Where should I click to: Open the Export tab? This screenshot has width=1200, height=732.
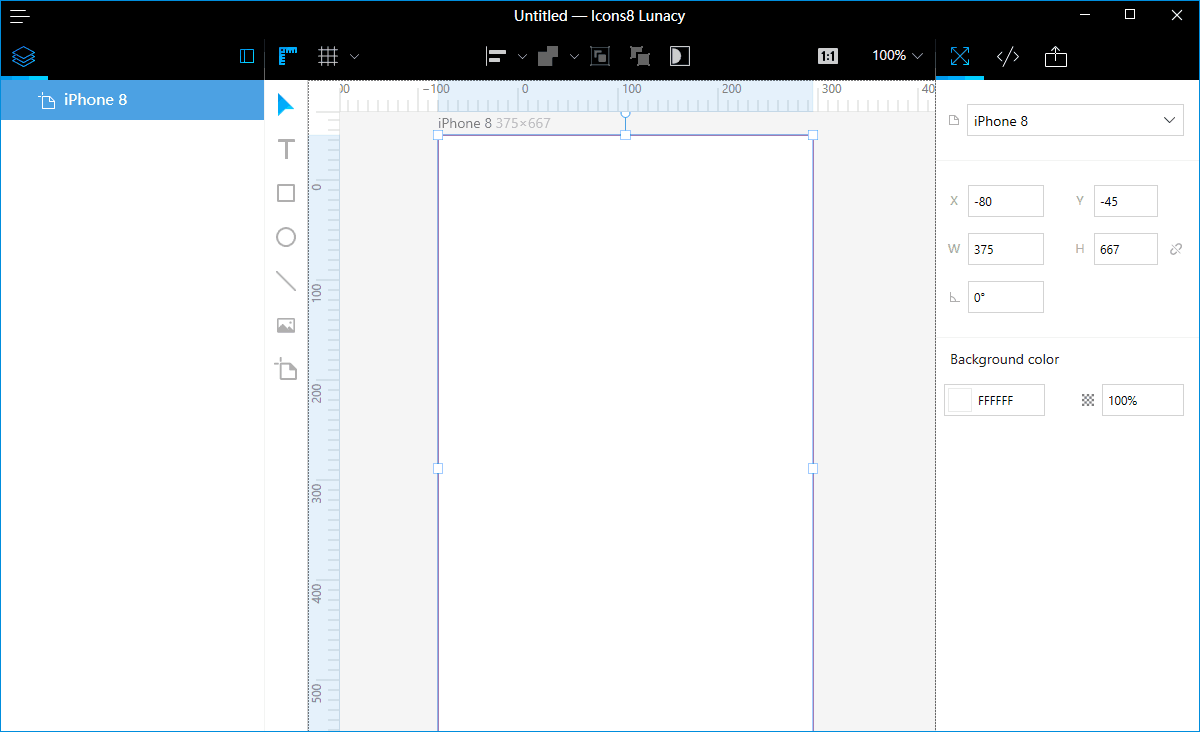tap(1056, 56)
